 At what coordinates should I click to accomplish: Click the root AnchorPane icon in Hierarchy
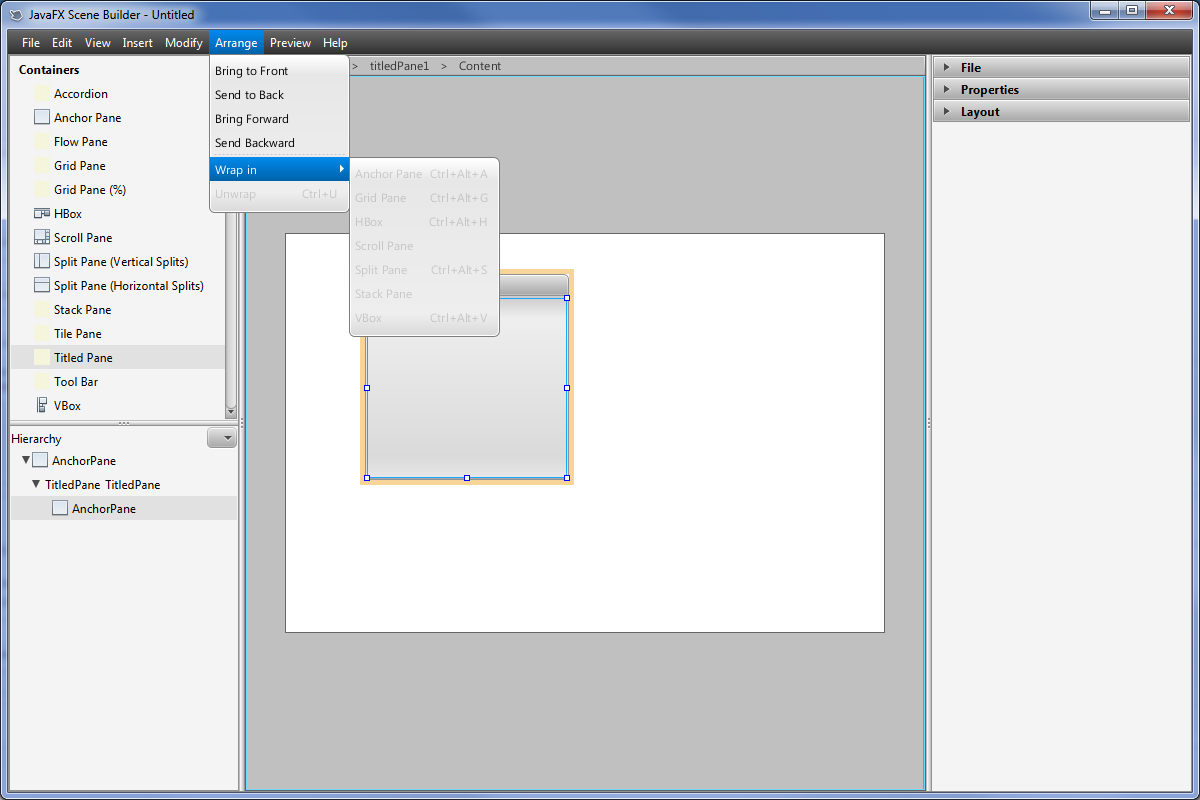[40, 461]
